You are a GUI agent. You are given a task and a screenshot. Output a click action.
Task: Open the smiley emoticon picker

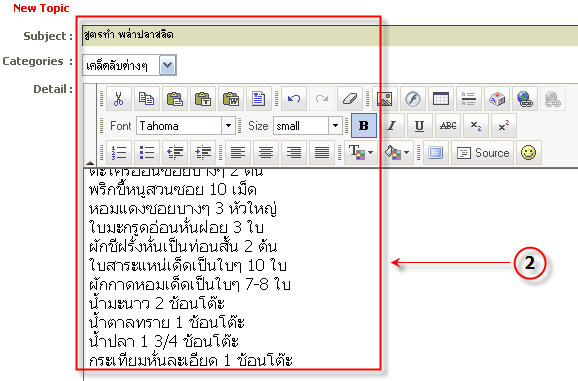529,152
